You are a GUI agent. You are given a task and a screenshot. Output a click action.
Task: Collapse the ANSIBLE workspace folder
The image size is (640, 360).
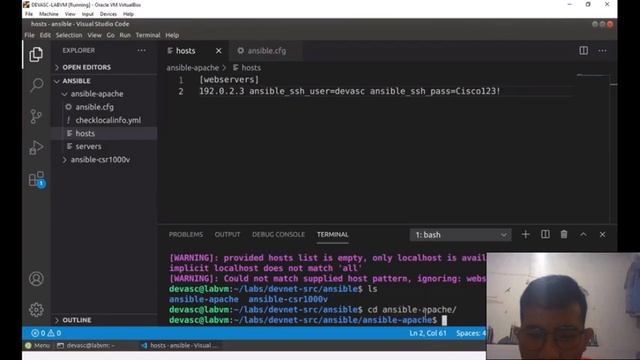coord(76,81)
